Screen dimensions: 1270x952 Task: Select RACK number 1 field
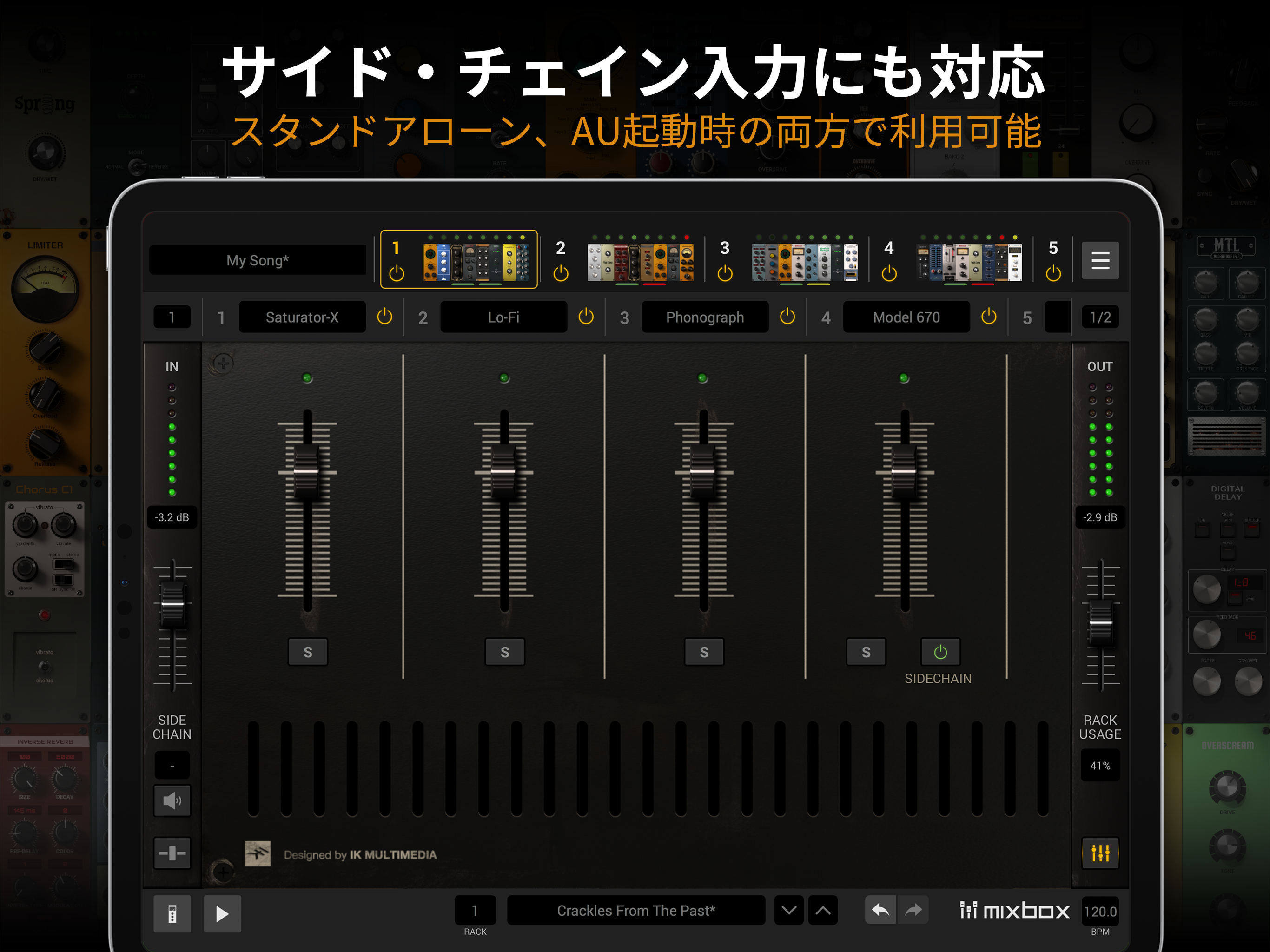click(x=475, y=910)
